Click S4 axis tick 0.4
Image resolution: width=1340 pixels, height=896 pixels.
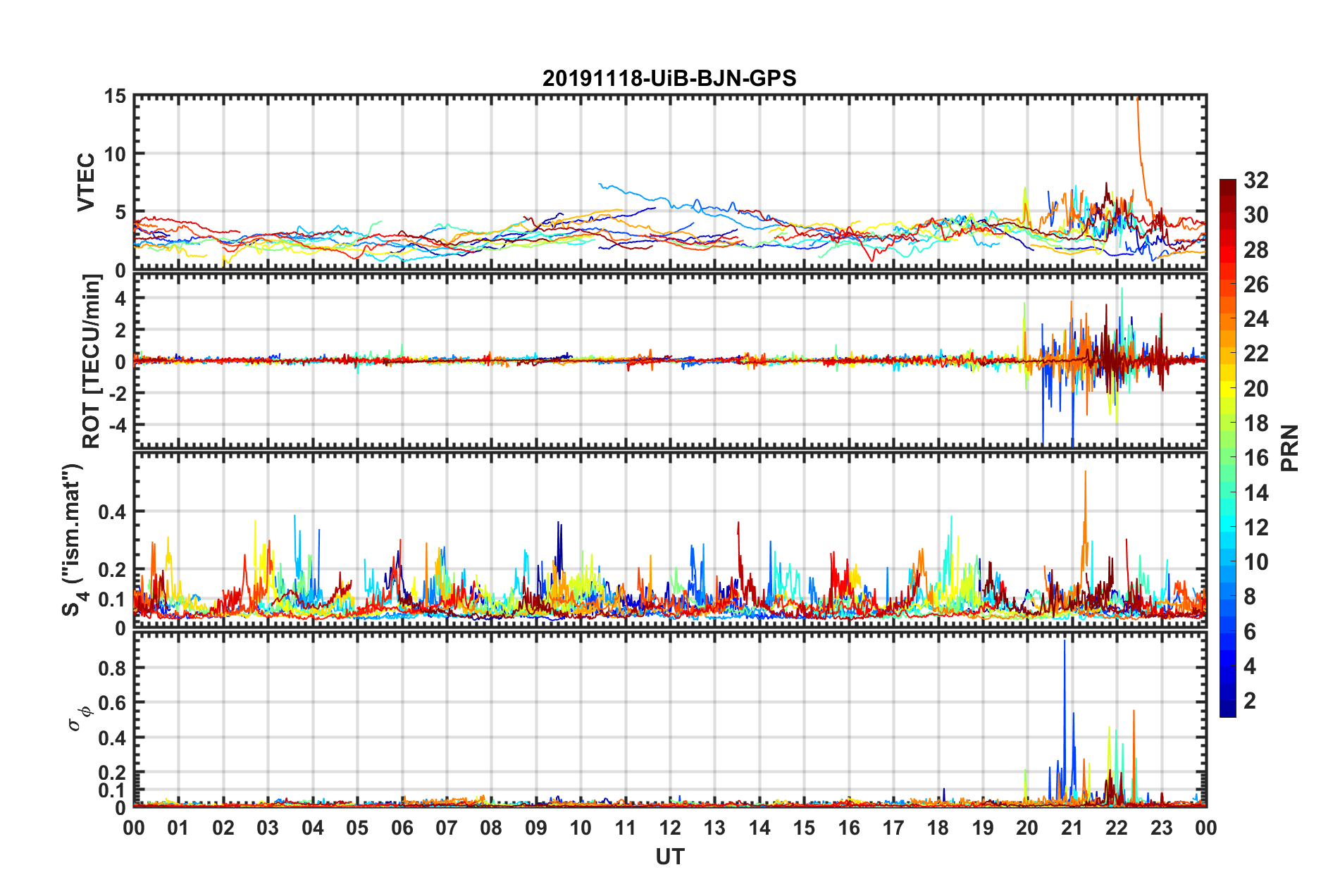112,512
